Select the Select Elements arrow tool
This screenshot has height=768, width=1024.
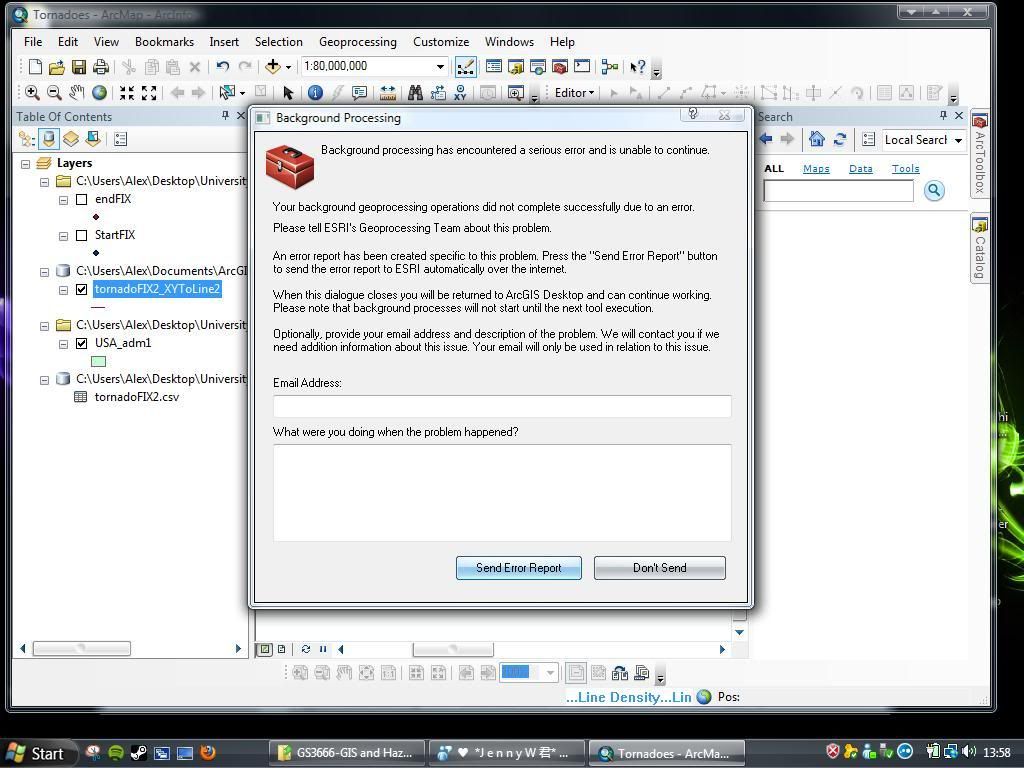pos(288,93)
